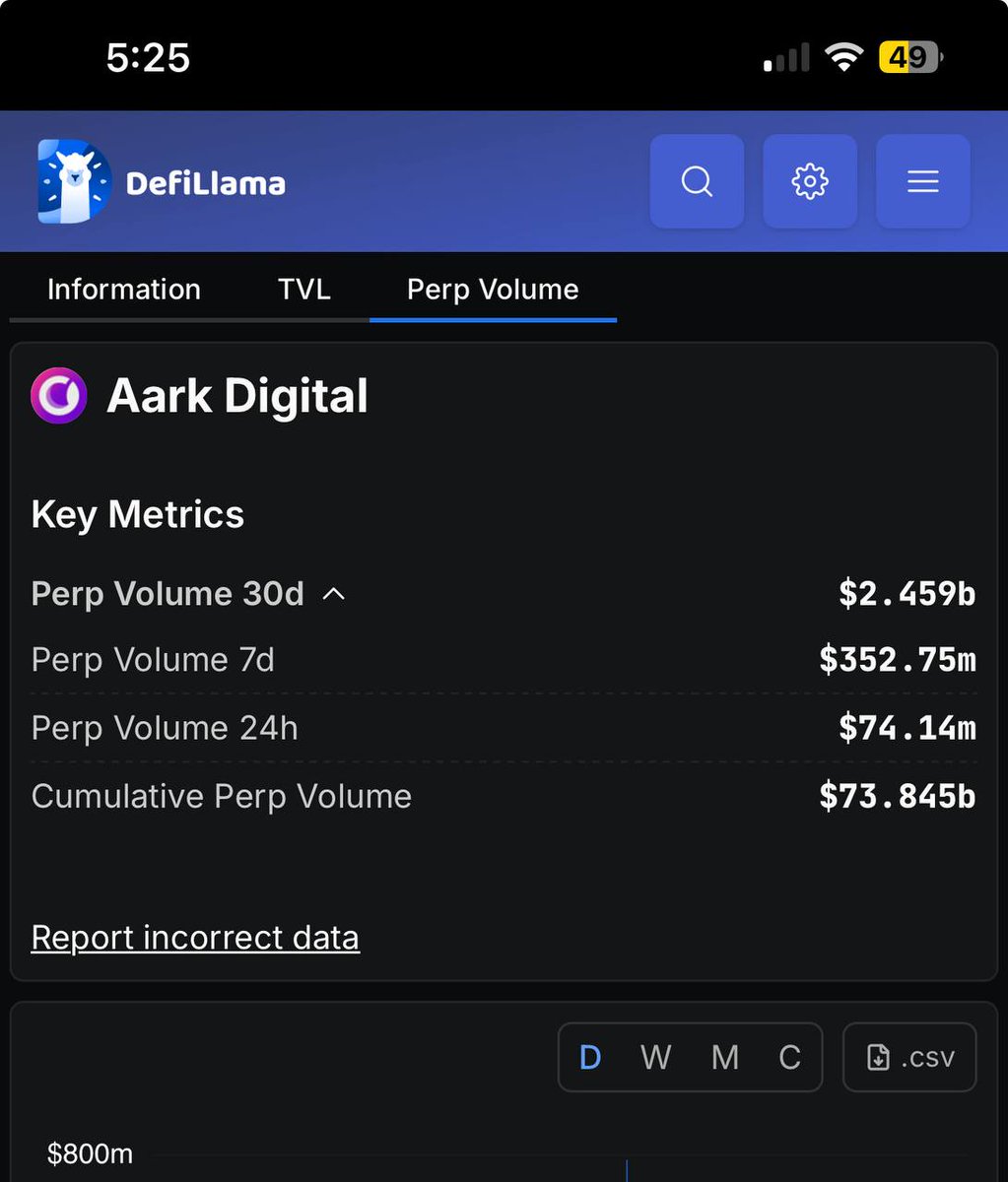The image size is (1008, 1182).
Task: Tap the Perp Volume 24h label
Action: click(x=165, y=728)
